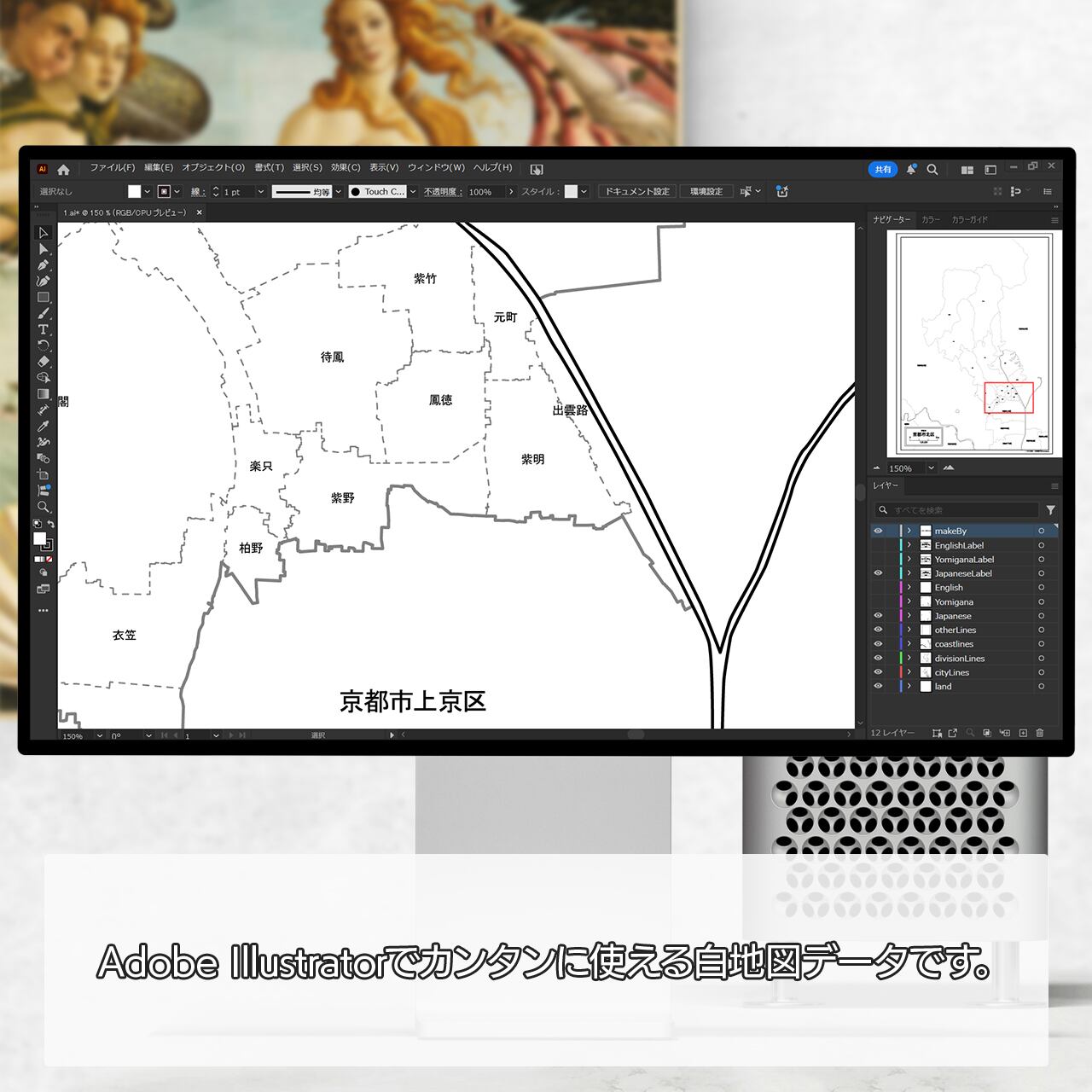The image size is (1092, 1092).
Task: Select the Gradient tool
Action: pos(44,394)
